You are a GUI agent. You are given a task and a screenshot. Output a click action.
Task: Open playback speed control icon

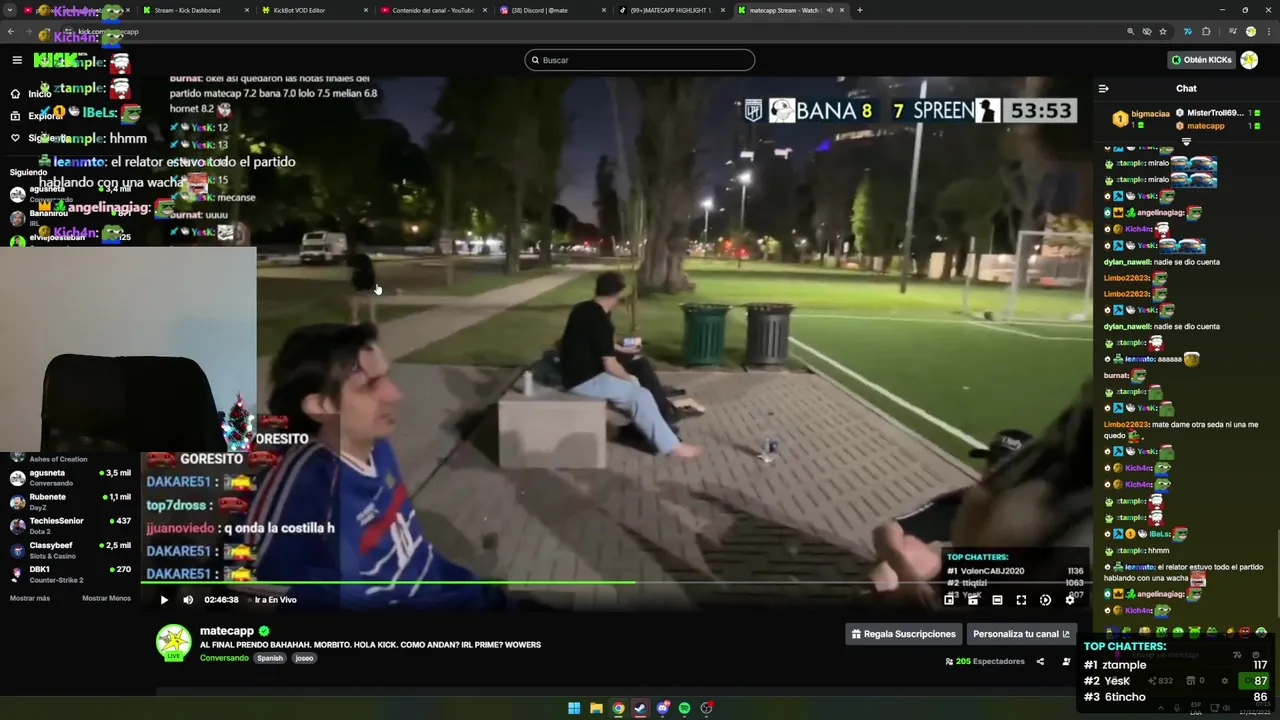[1045, 600]
